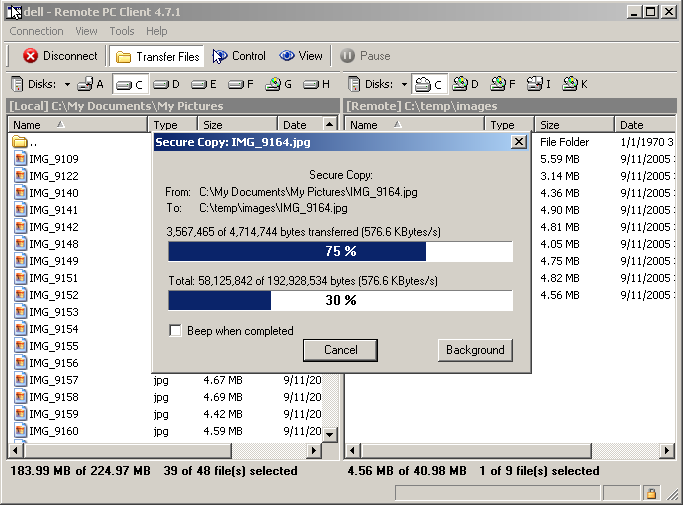Click the local horizontal scrollbar left arrow
The width and height of the screenshot is (683, 505).
(x=16, y=451)
